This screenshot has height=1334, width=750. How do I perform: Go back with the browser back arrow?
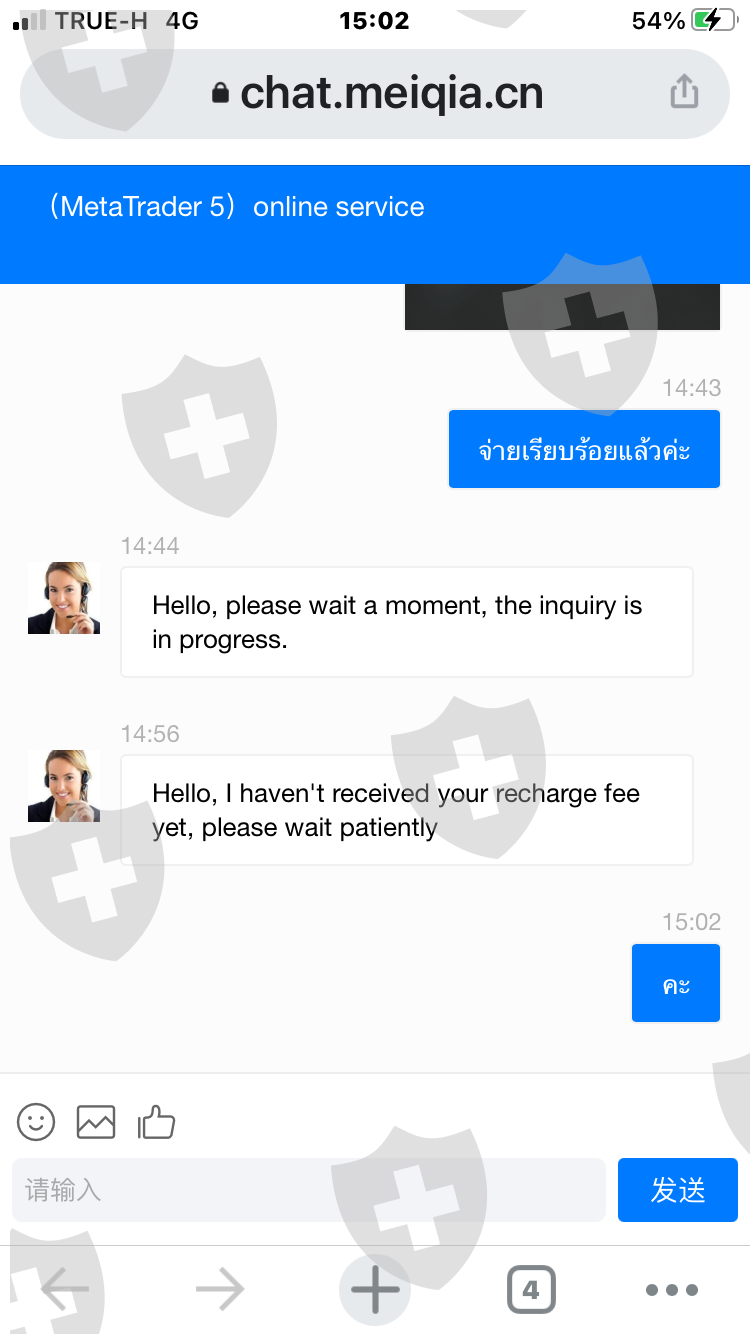pos(64,1290)
